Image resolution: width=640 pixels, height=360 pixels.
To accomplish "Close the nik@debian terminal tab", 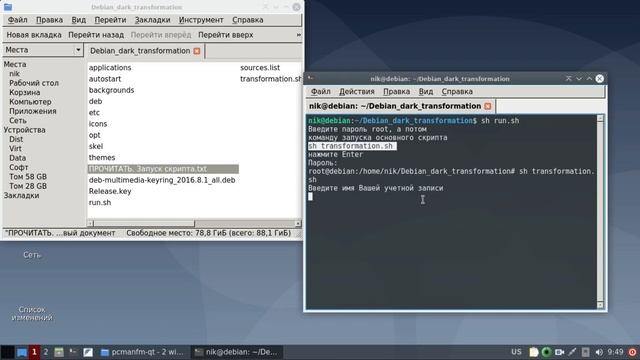I will [488, 106].
